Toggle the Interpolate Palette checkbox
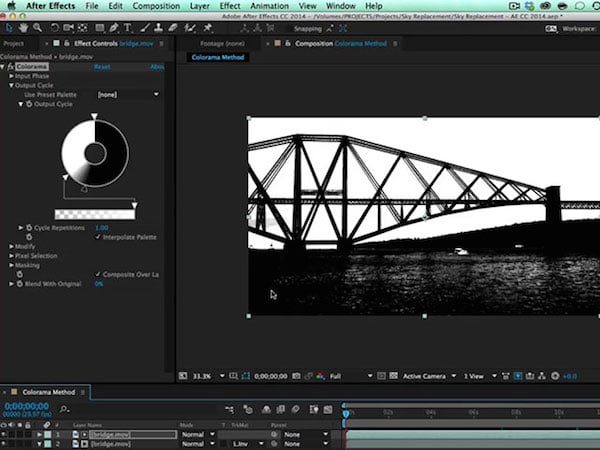Screen dimensions: 600x450 tap(98, 237)
